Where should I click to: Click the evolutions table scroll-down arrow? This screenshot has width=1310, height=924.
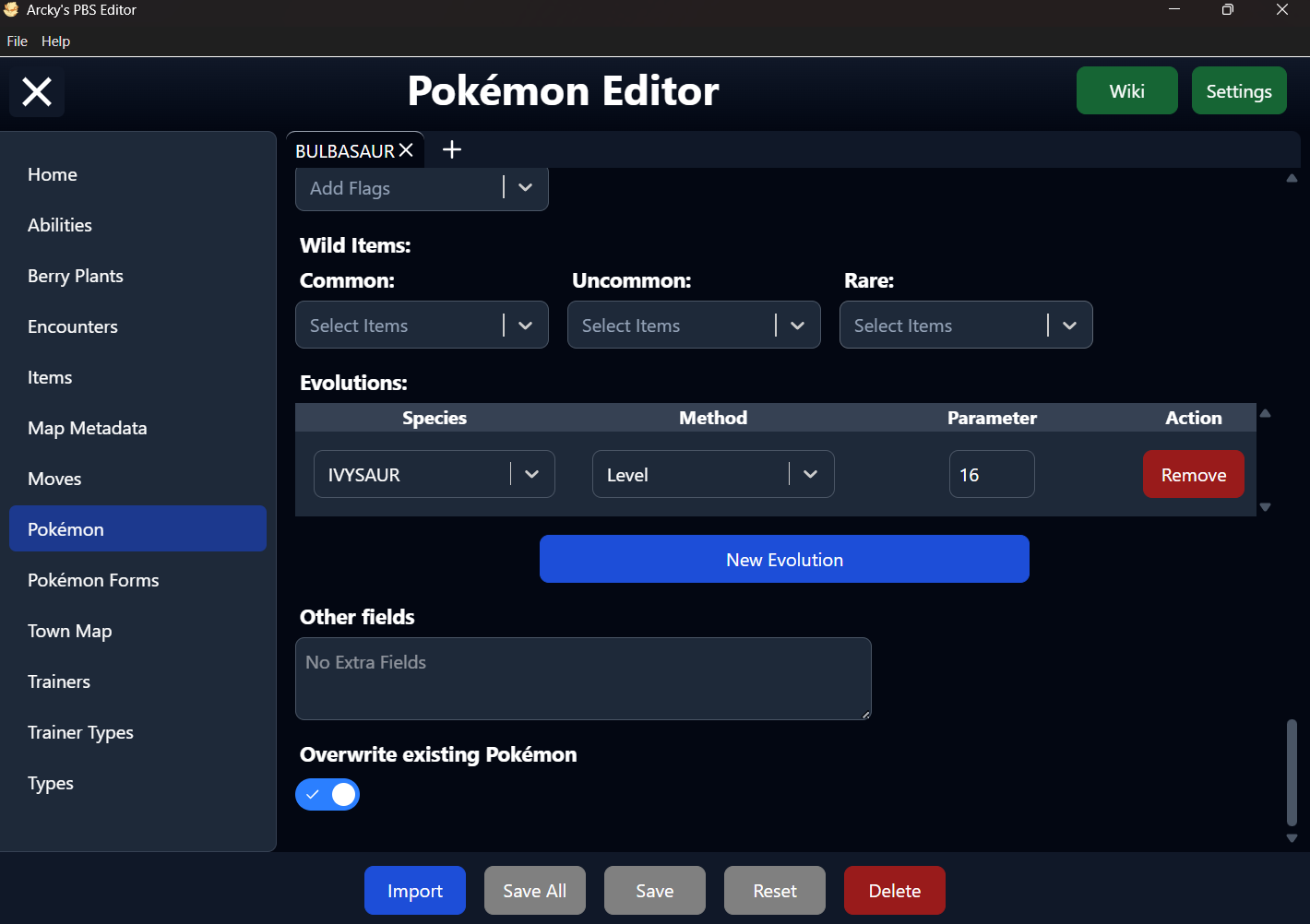(1266, 507)
